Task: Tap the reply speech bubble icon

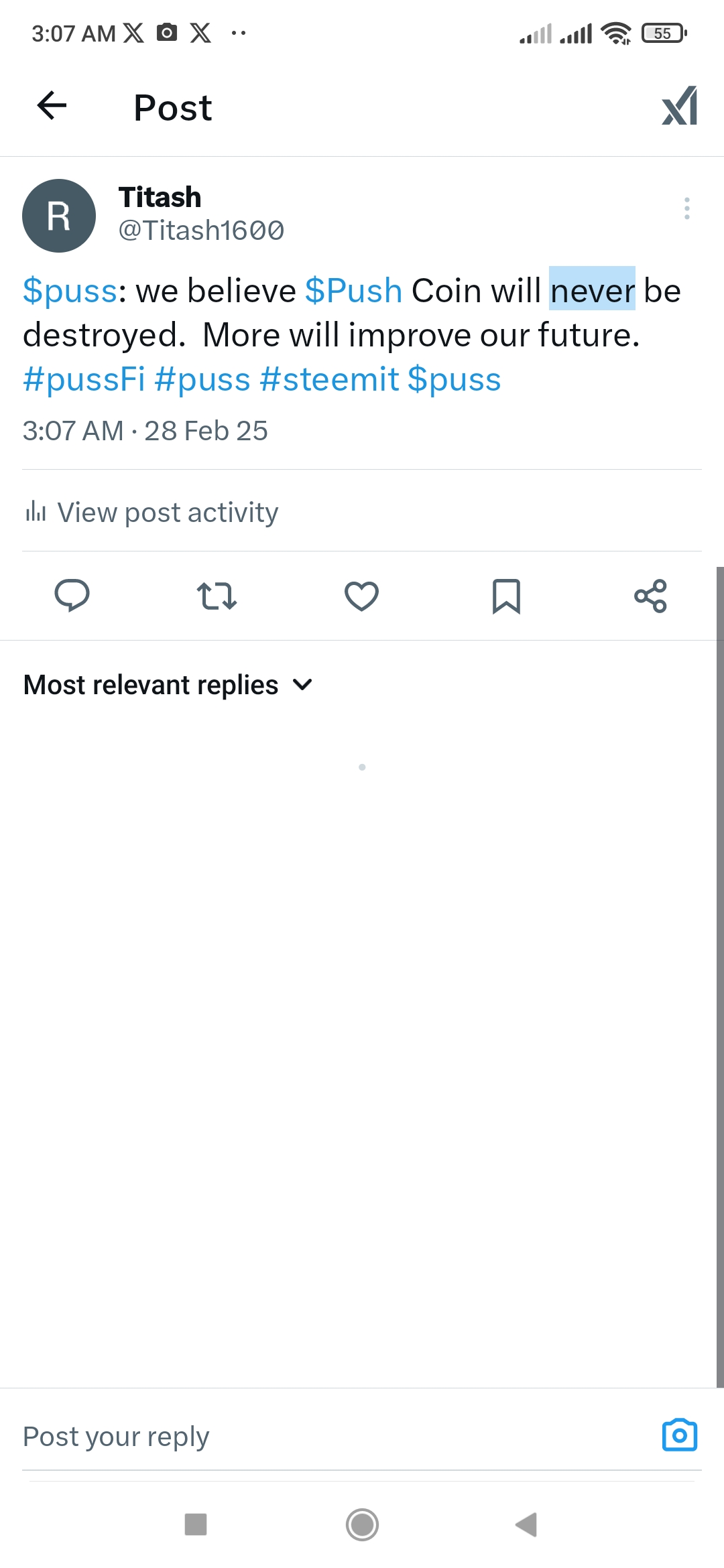Action: point(72,596)
